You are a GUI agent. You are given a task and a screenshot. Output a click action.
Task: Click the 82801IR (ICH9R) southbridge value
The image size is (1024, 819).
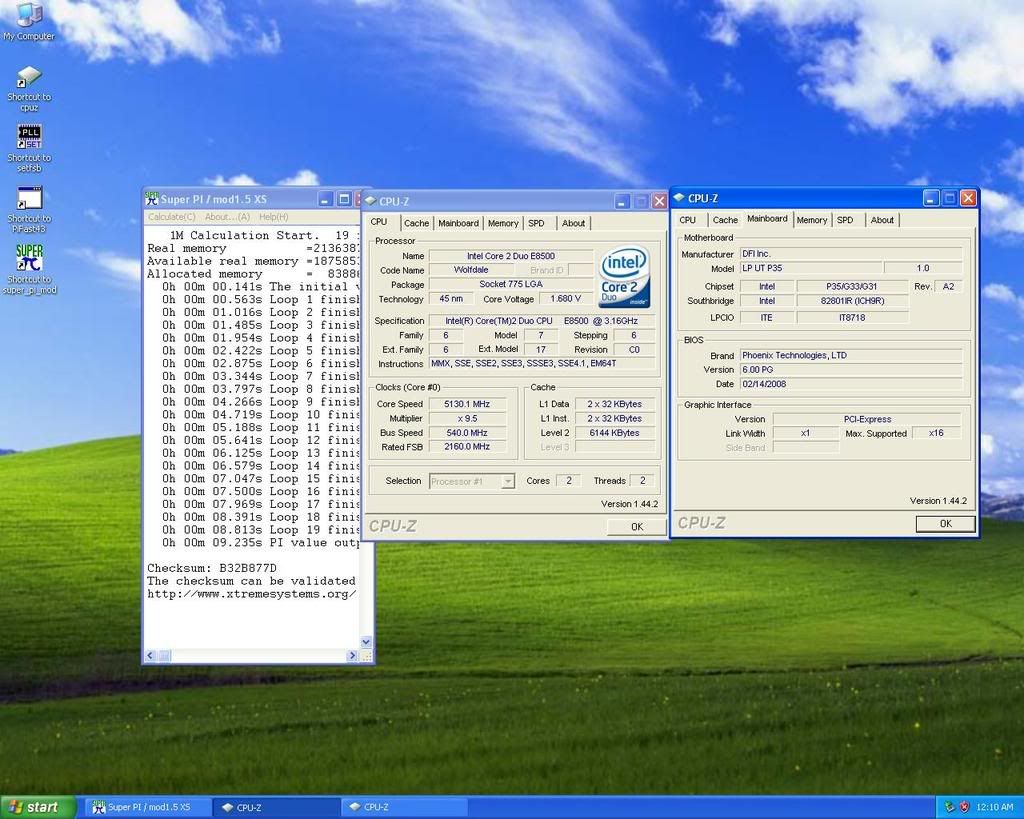tap(852, 301)
